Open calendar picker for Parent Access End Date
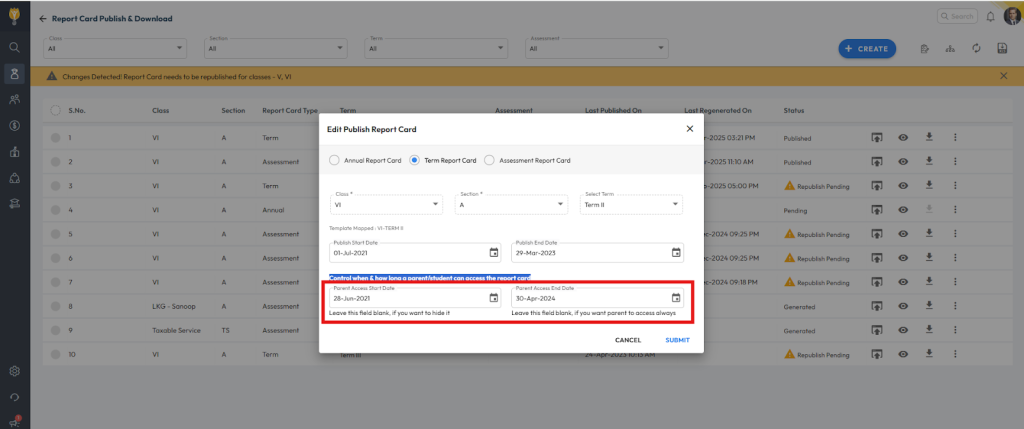Screen dimensions: 1024x429 [x=676, y=298]
